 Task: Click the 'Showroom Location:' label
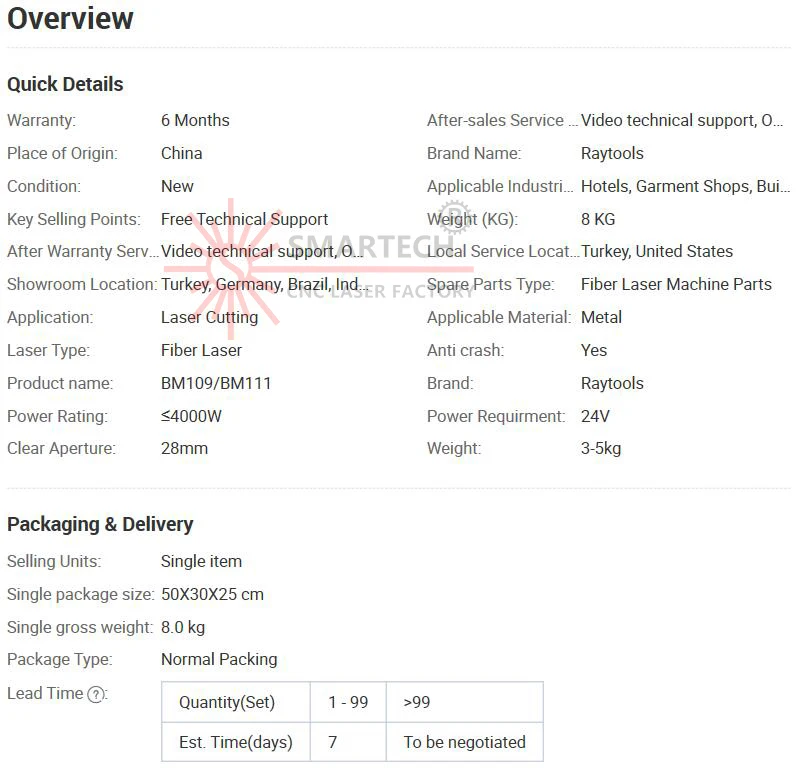pyautogui.click(x=82, y=285)
